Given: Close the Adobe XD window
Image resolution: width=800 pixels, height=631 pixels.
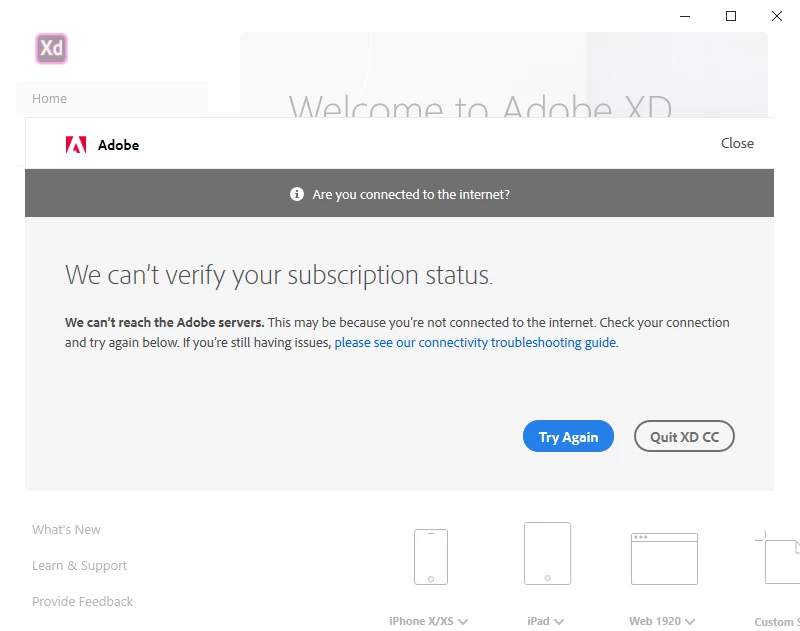Looking at the screenshot, I should (777, 16).
